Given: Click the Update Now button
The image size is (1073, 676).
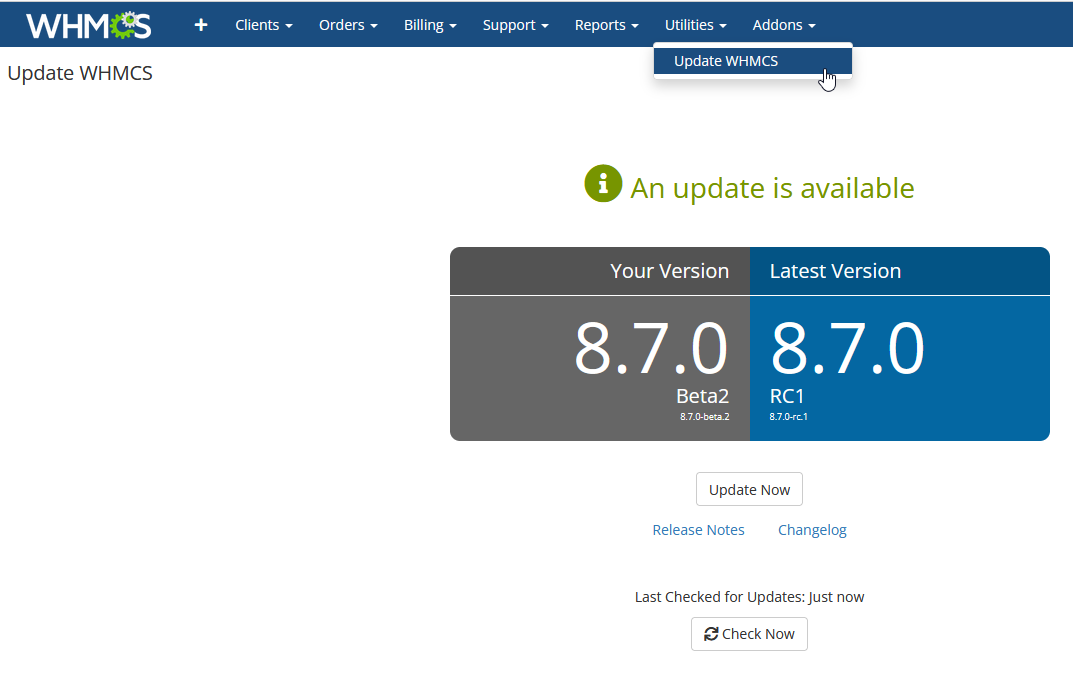Looking at the screenshot, I should pyautogui.click(x=749, y=489).
